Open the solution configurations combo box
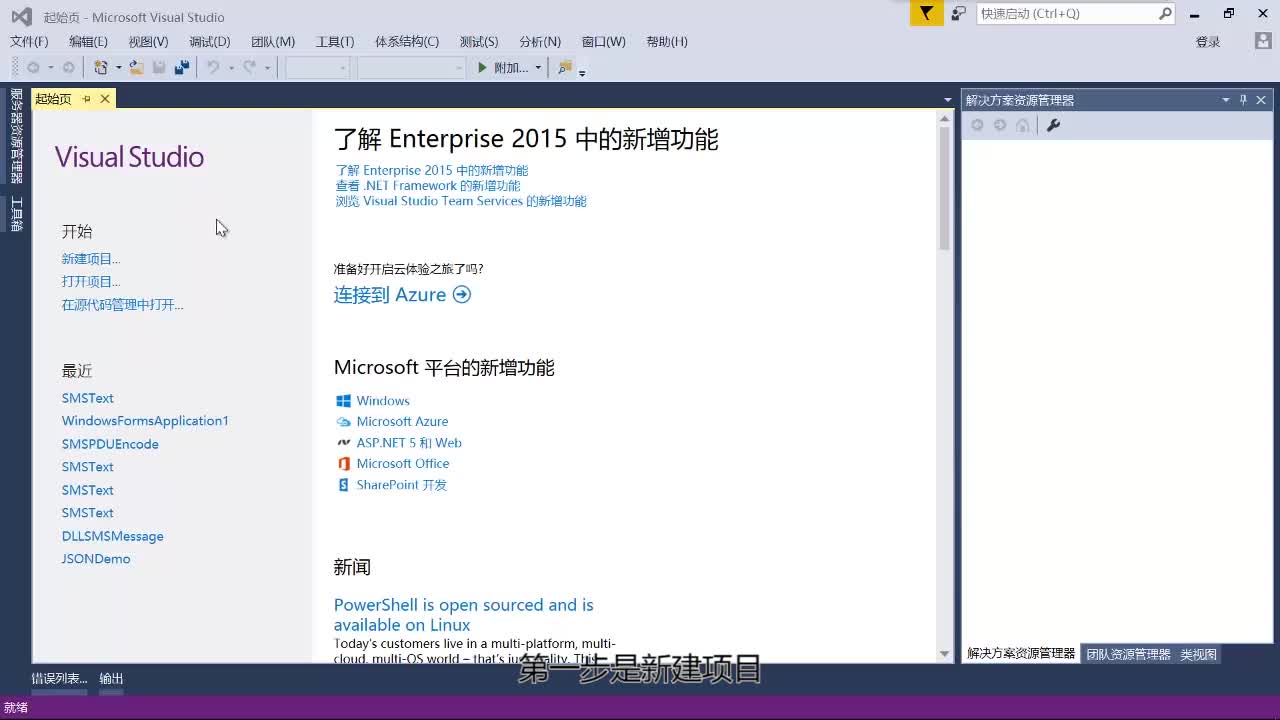Screen dimensions: 1280x720 click(317, 67)
